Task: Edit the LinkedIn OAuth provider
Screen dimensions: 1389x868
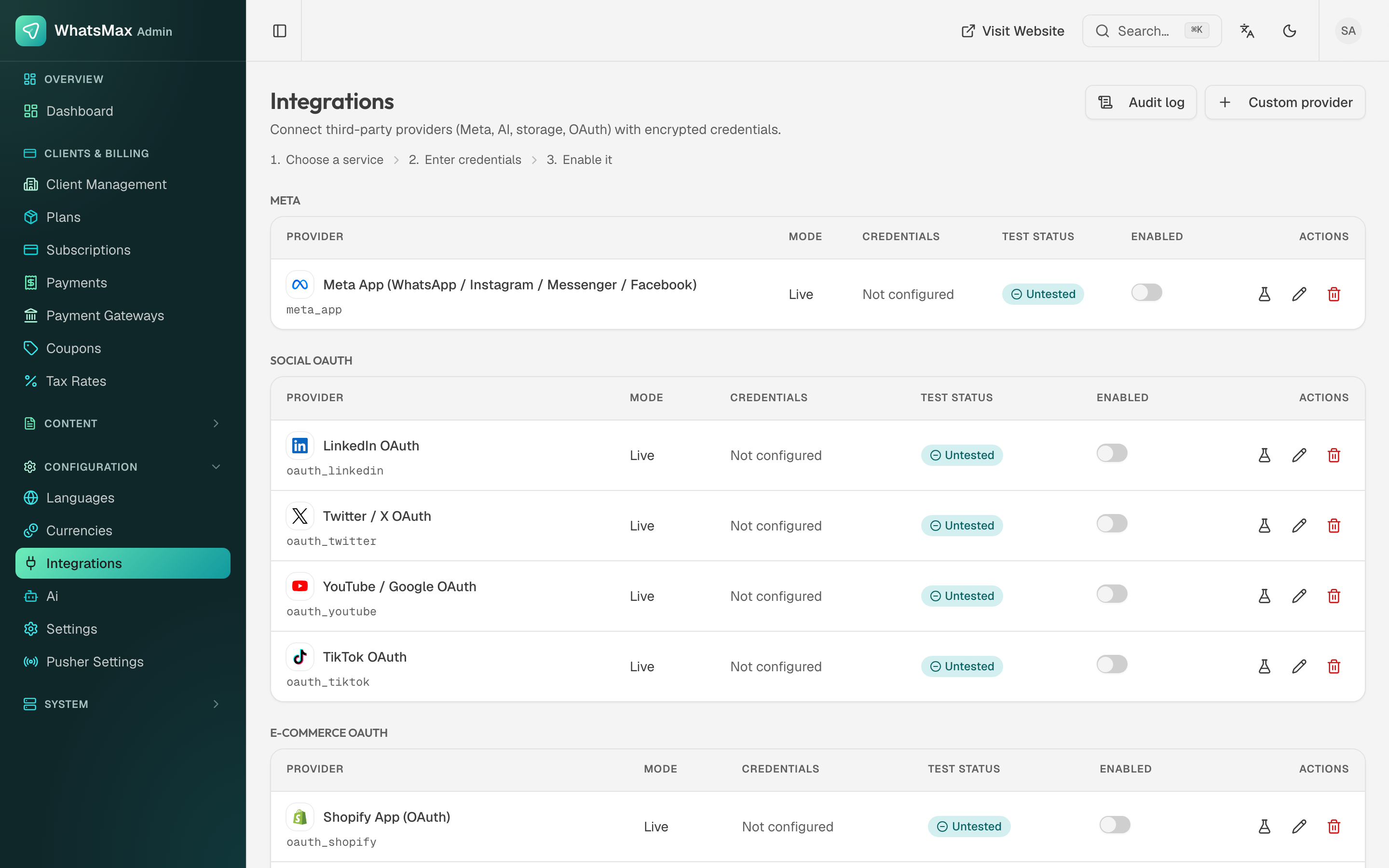Action: (x=1299, y=455)
